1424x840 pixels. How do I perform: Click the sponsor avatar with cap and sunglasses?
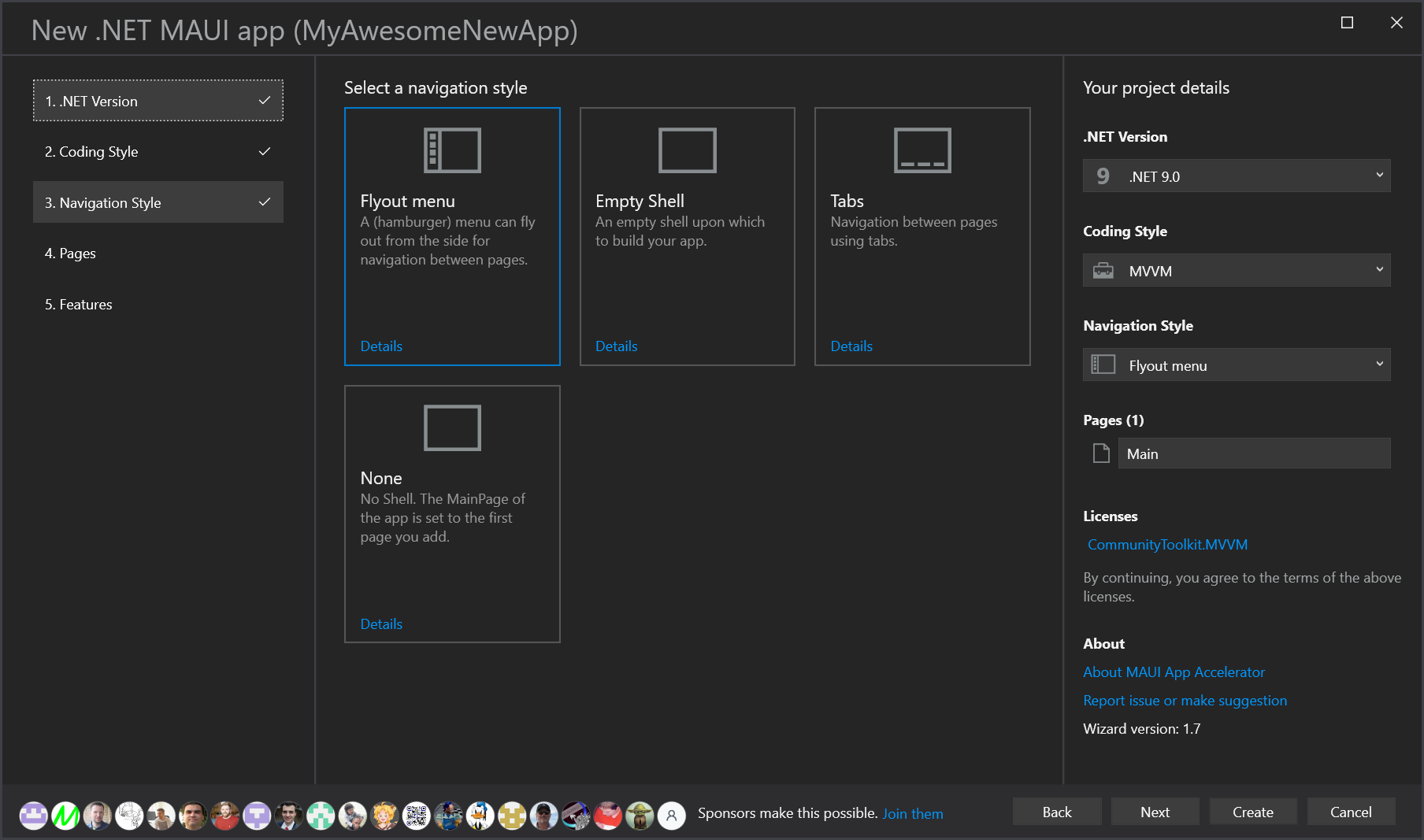coord(543,816)
